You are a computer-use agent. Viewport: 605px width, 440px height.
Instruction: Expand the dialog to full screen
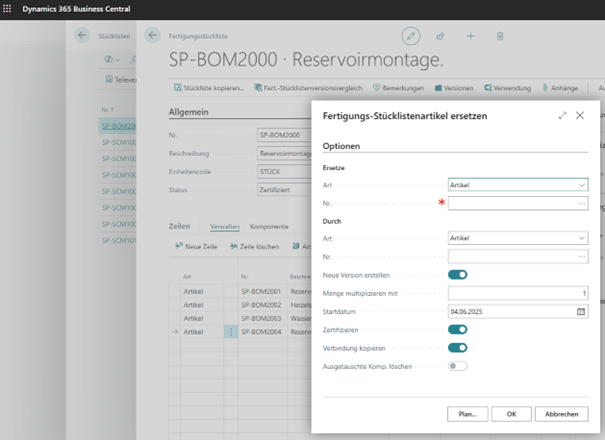click(562, 115)
